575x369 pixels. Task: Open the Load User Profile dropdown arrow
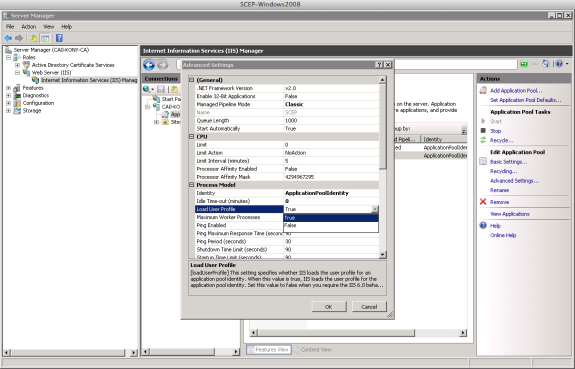click(375, 209)
